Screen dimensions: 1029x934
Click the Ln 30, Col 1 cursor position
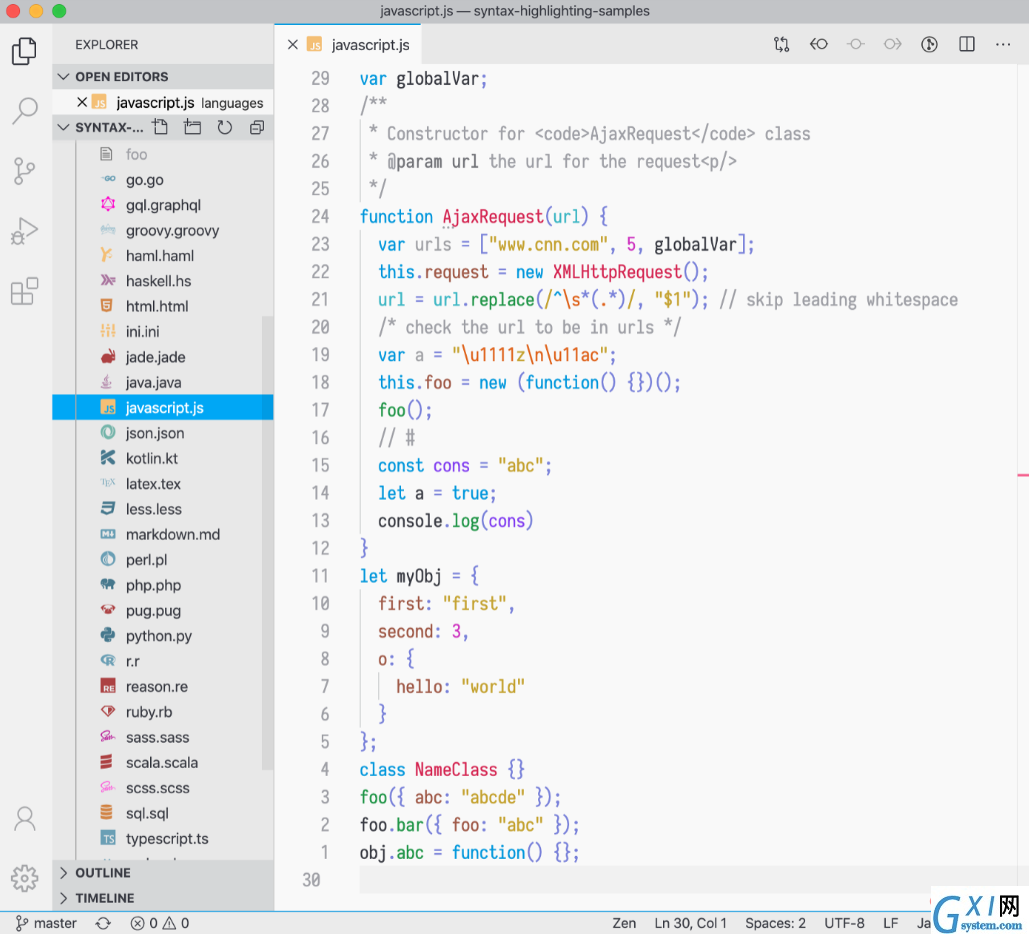tap(690, 923)
